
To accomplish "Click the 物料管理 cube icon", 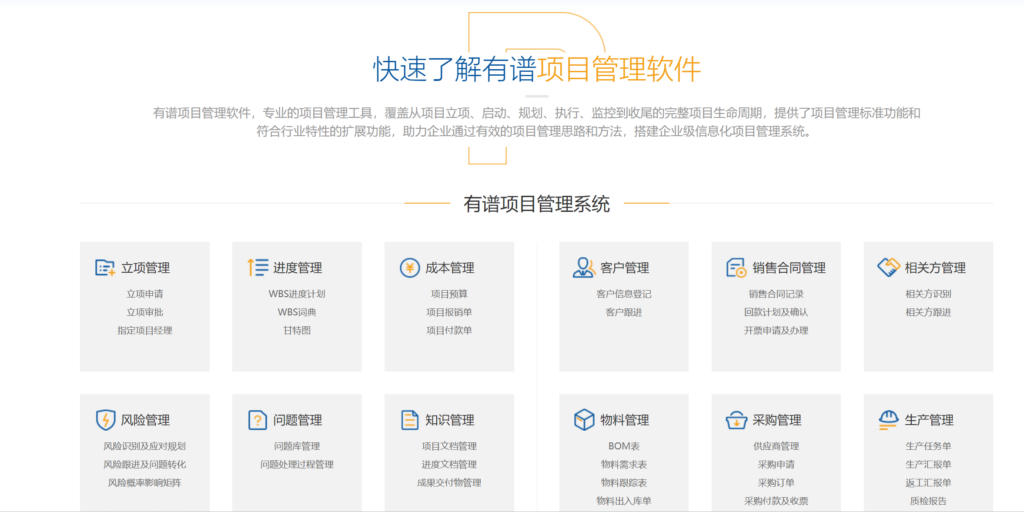I will click(584, 419).
